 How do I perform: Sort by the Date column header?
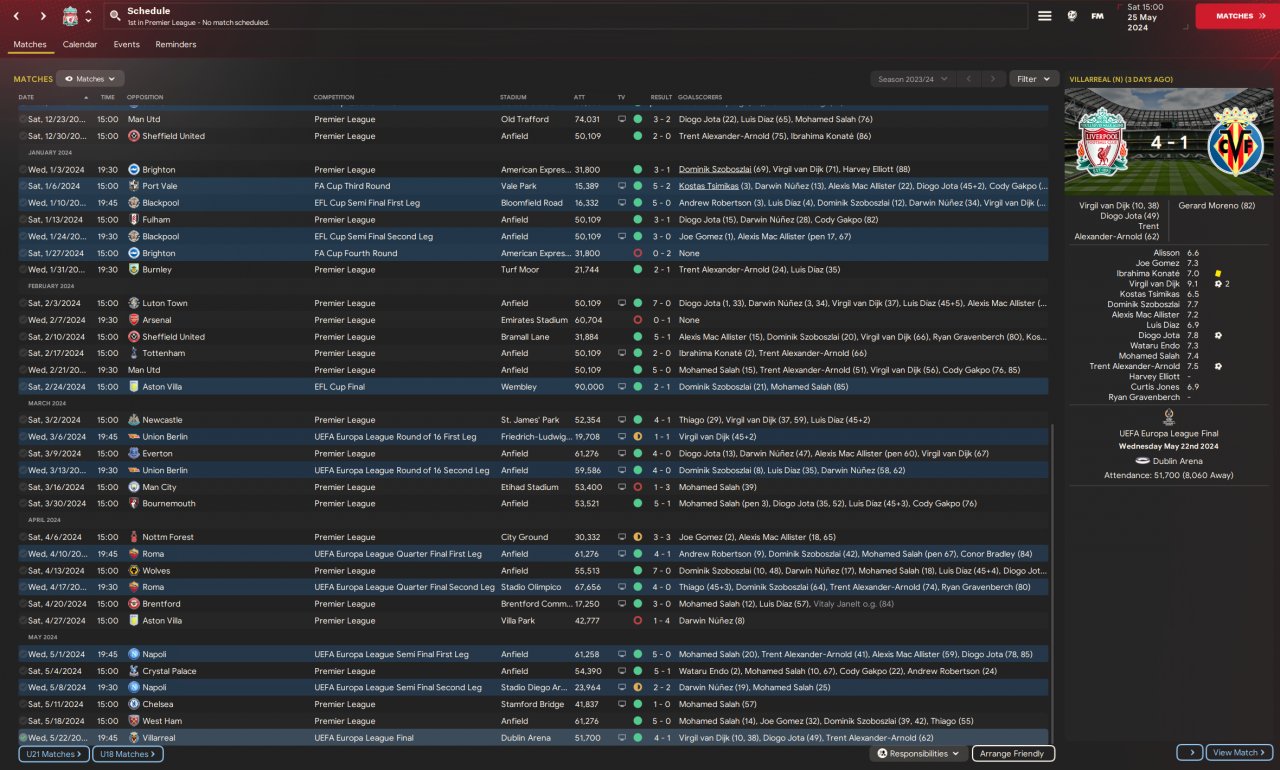tap(26, 97)
